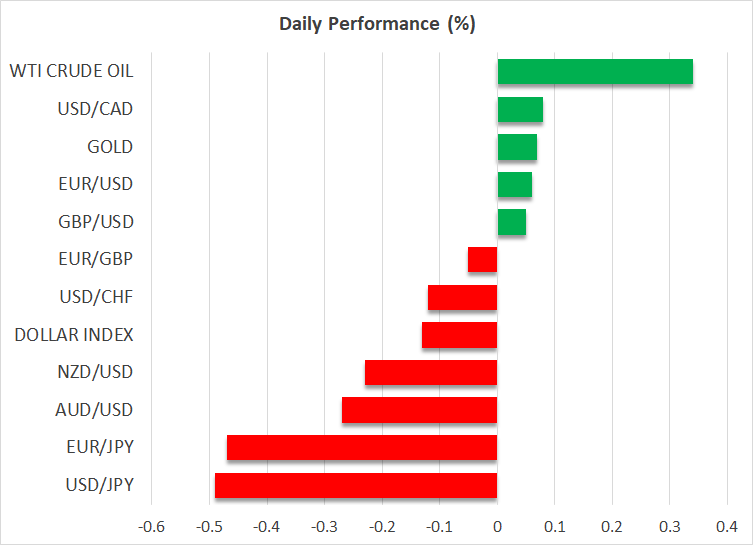Select the USD/CAD green bar
Screen dimensions: 753x545
(x=520, y=109)
